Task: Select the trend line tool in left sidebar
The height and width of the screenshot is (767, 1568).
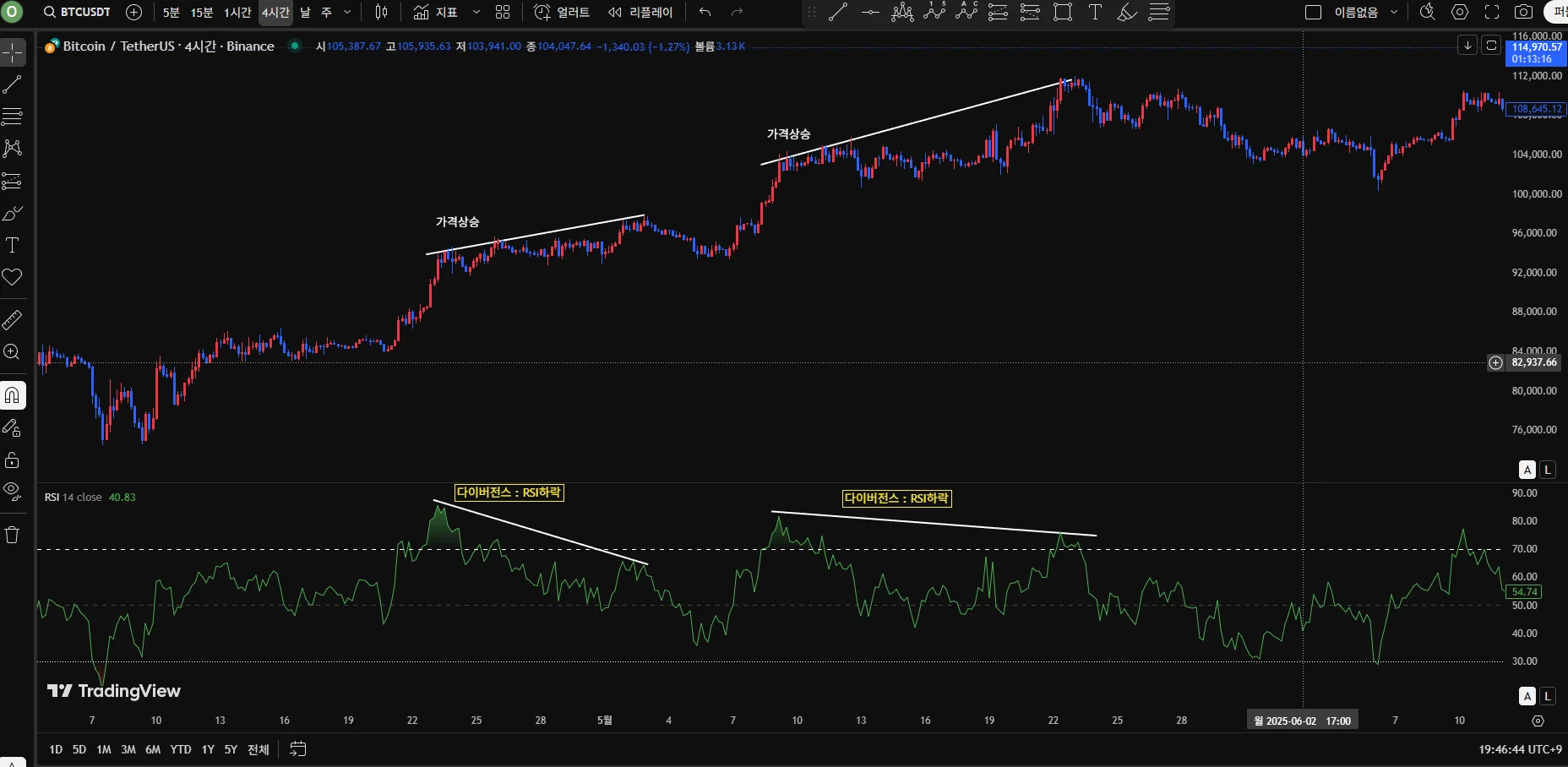Action: tap(12, 84)
